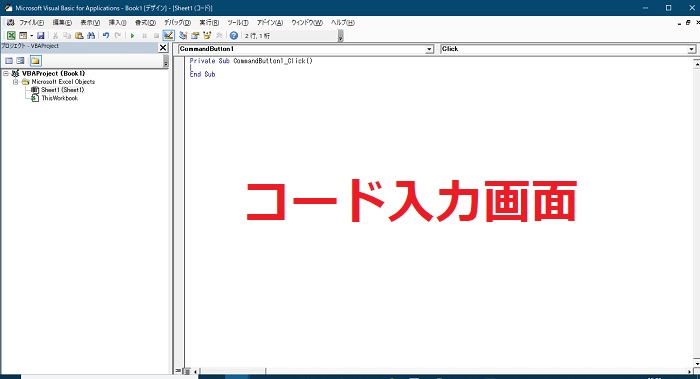Open the Properties Window icon
The height and width of the screenshot is (379, 700).
click(x=195, y=35)
